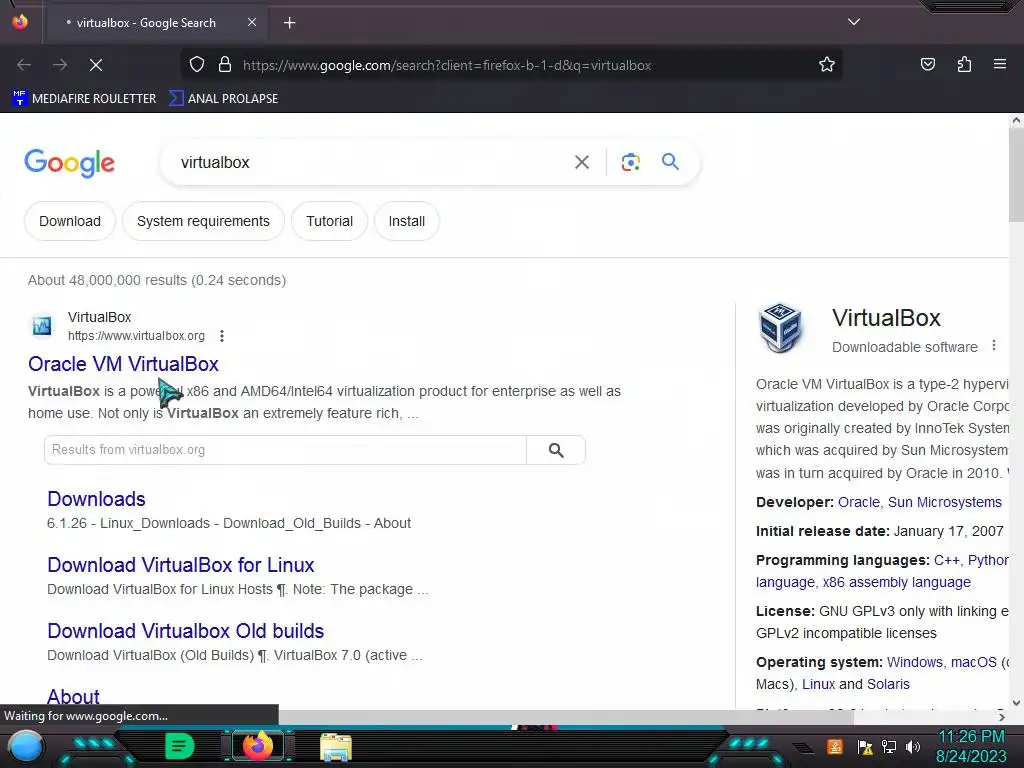Open the C++ programming language link
Image resolution: width=1024 pixels, height=768 pixels.
click(x=946, y=560)
